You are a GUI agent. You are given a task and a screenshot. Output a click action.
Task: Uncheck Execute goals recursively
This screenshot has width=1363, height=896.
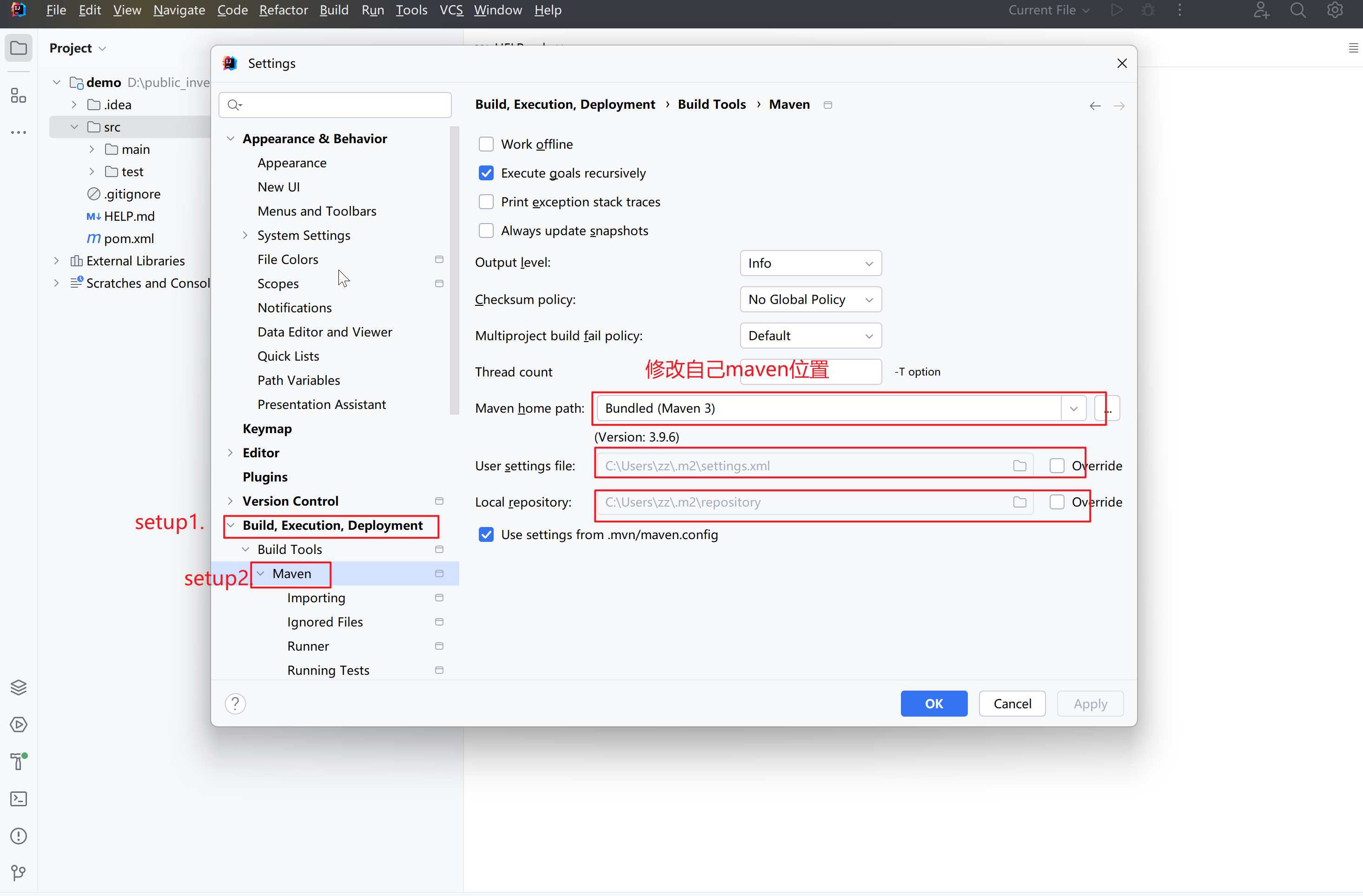point(486,172)
